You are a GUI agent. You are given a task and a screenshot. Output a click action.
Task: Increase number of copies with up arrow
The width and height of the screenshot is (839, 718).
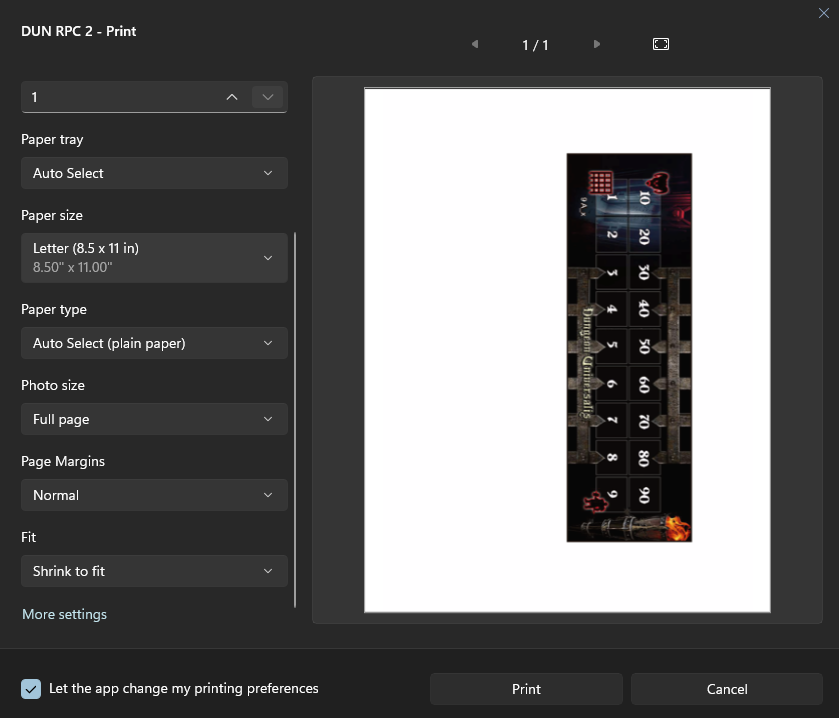coord(232,97)
